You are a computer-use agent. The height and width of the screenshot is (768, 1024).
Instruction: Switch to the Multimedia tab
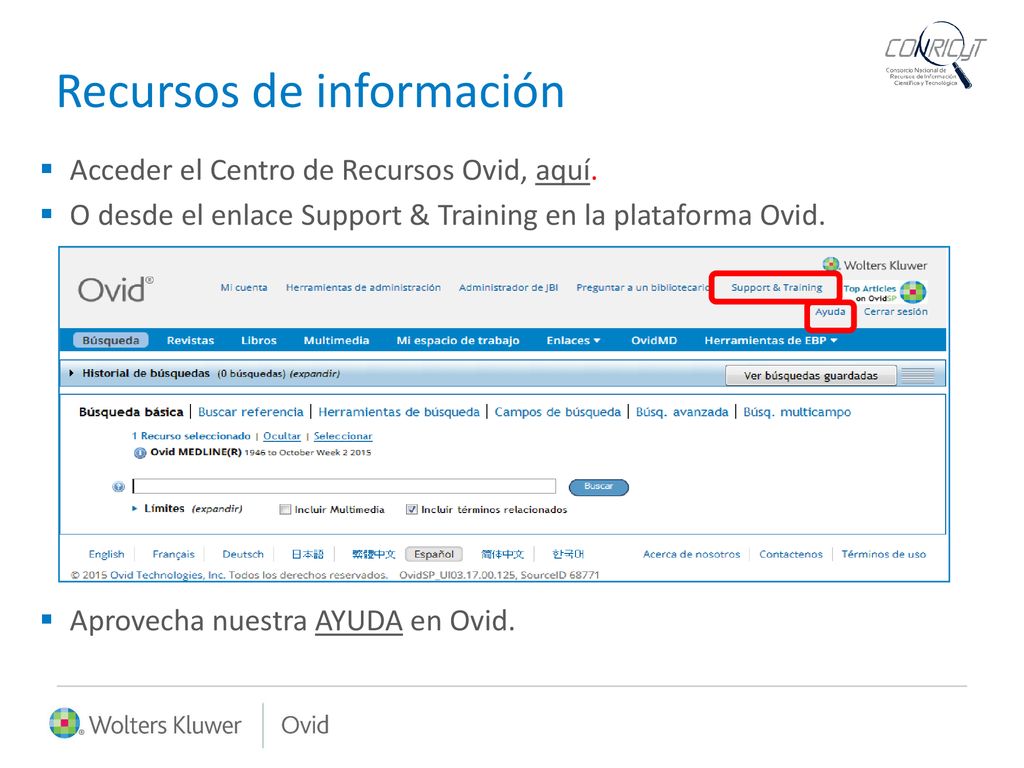pos(336,340)
